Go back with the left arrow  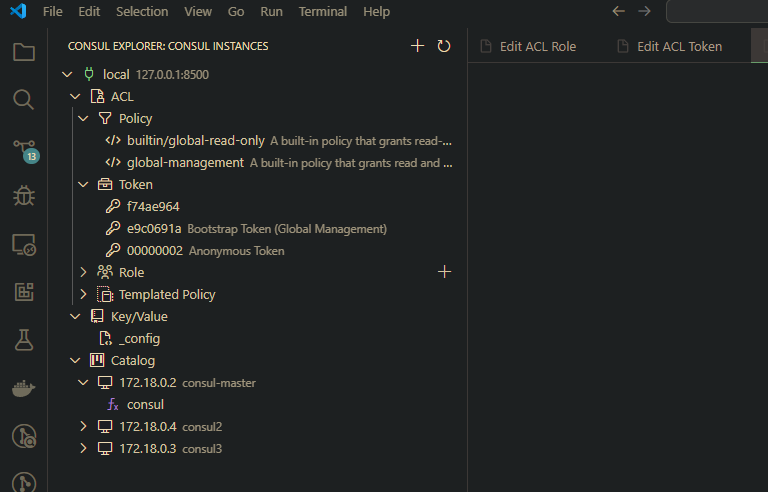point(619,11)
